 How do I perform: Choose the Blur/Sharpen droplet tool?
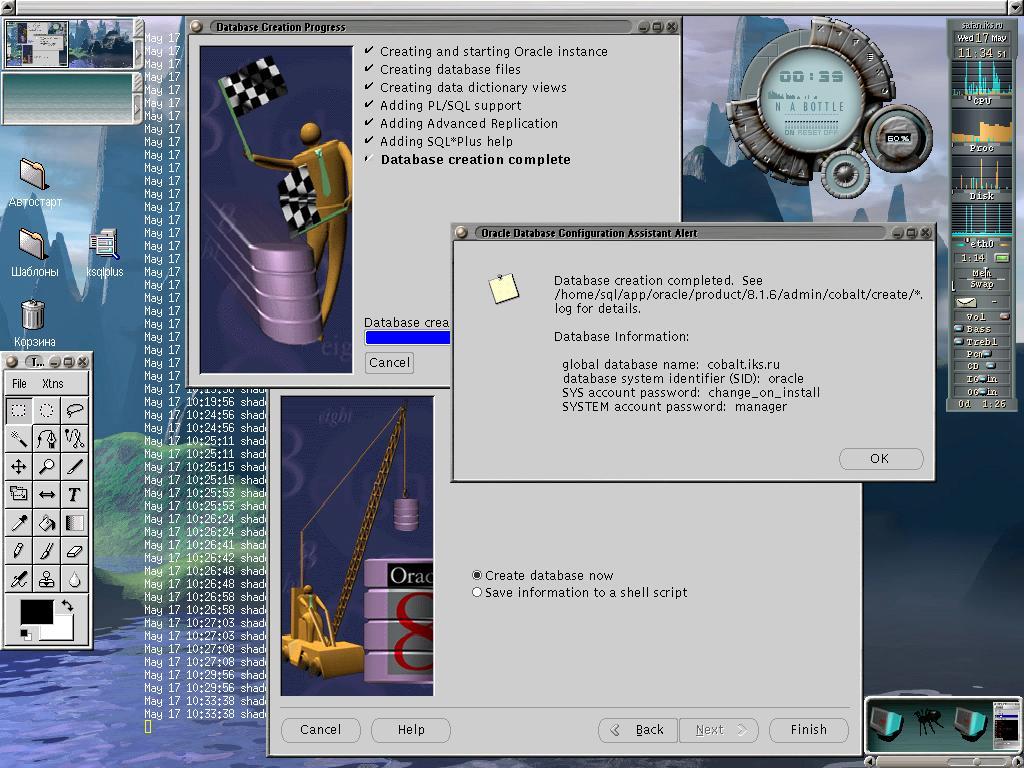coord(74,579)
